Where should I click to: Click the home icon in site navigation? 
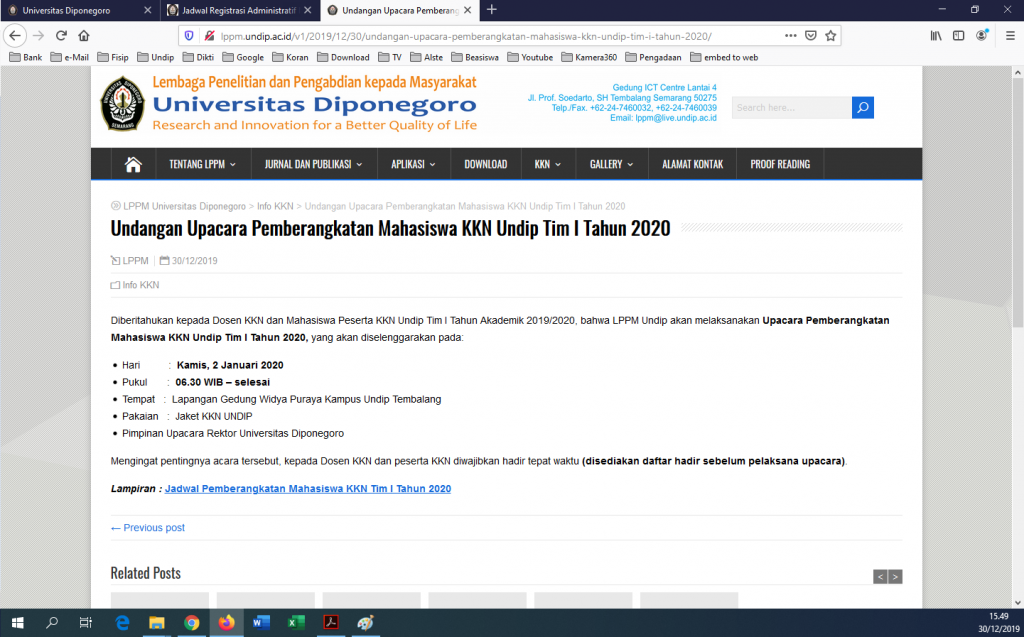pos(133,164)
